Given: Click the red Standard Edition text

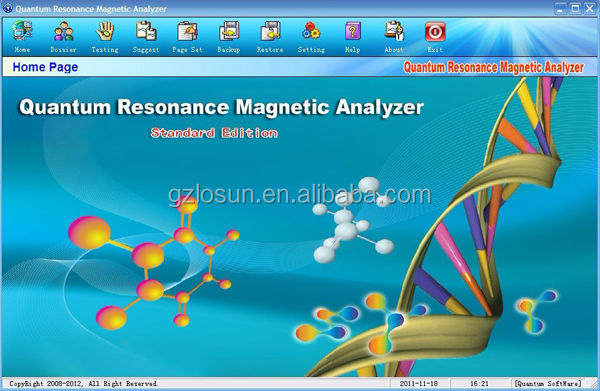Looking at the screenshot, I should [214, 133].
